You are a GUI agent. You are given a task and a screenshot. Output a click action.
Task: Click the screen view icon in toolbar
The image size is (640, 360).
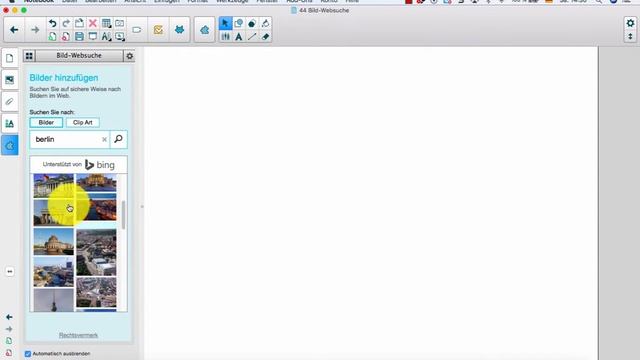click(x=93, y=37)
